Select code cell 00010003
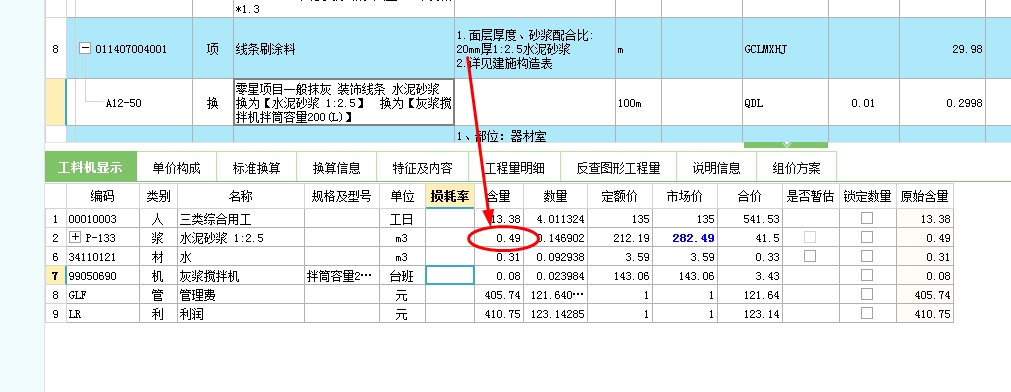This screenshot has height=392, width=1011. coord(103,219)
